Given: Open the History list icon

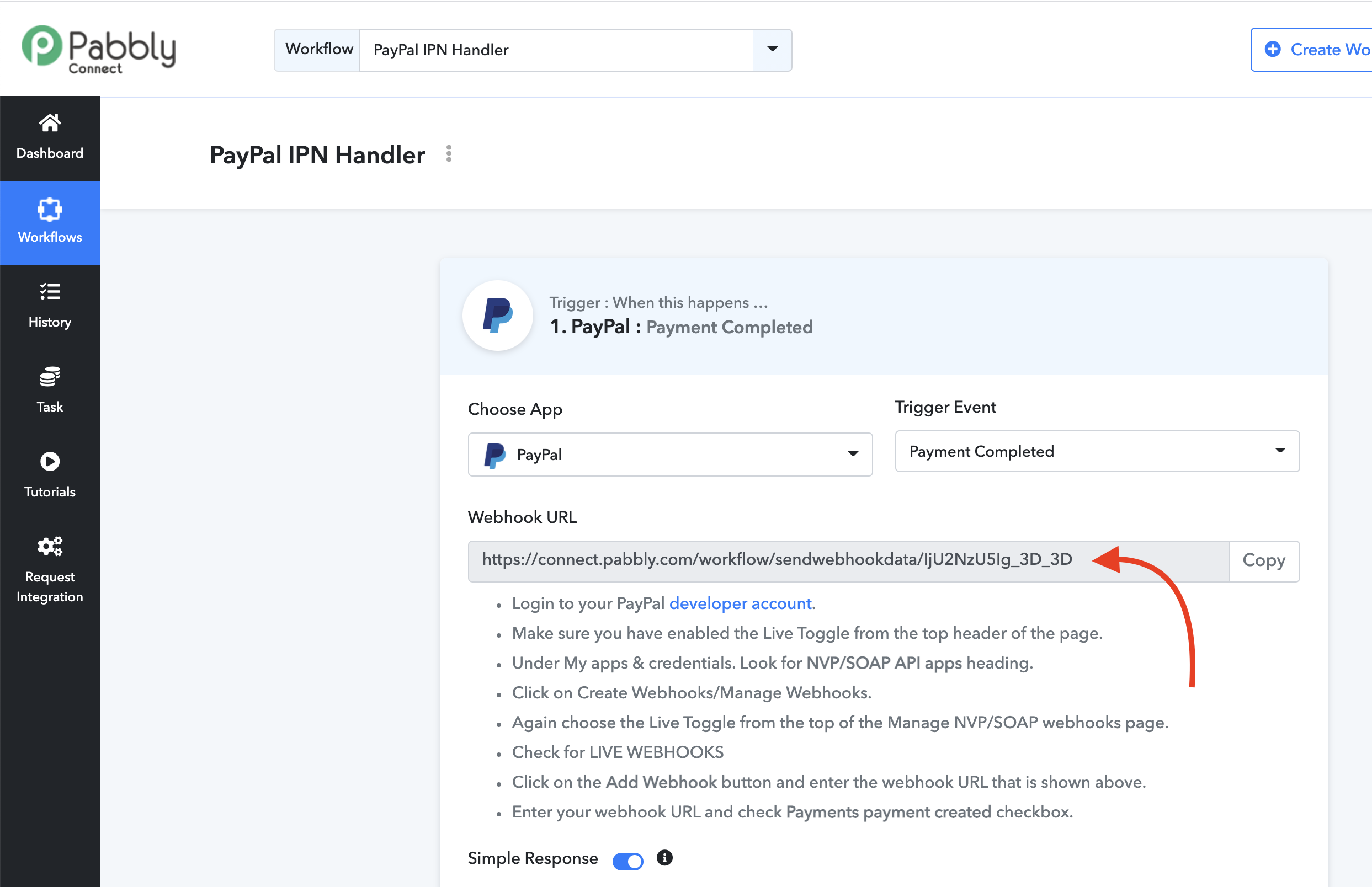Looking at the screenshot, I should click(x=50, y=292).
